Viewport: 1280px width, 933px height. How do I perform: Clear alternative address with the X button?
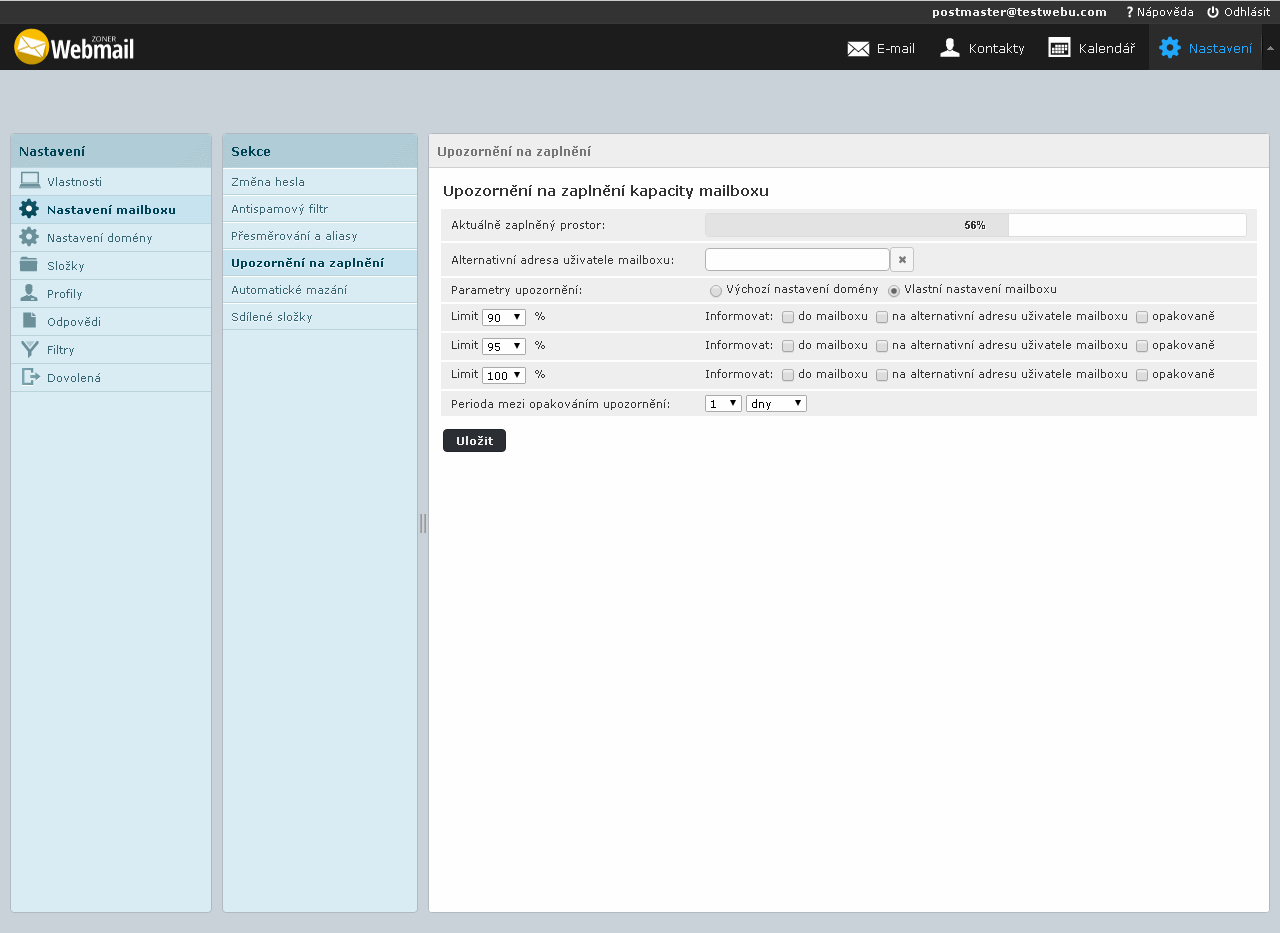pos(902,260)
